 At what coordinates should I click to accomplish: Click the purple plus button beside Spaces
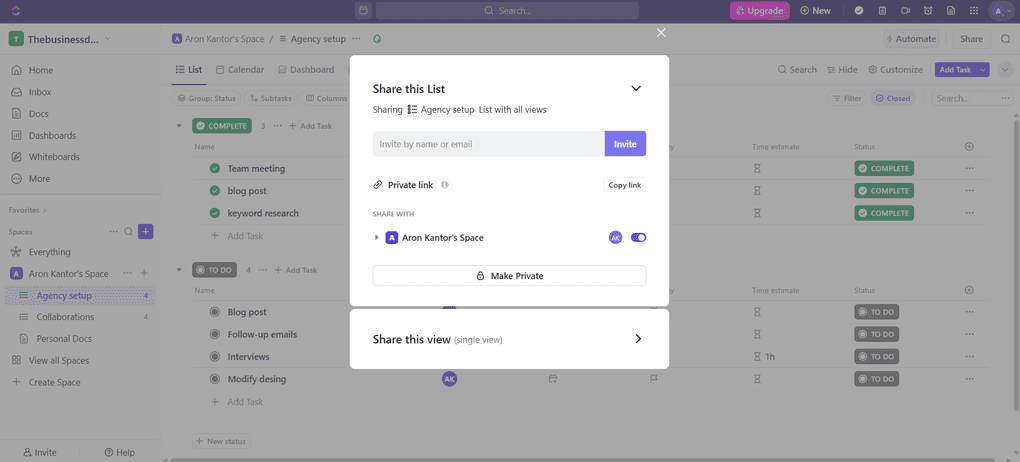click(x=146, y=232)
